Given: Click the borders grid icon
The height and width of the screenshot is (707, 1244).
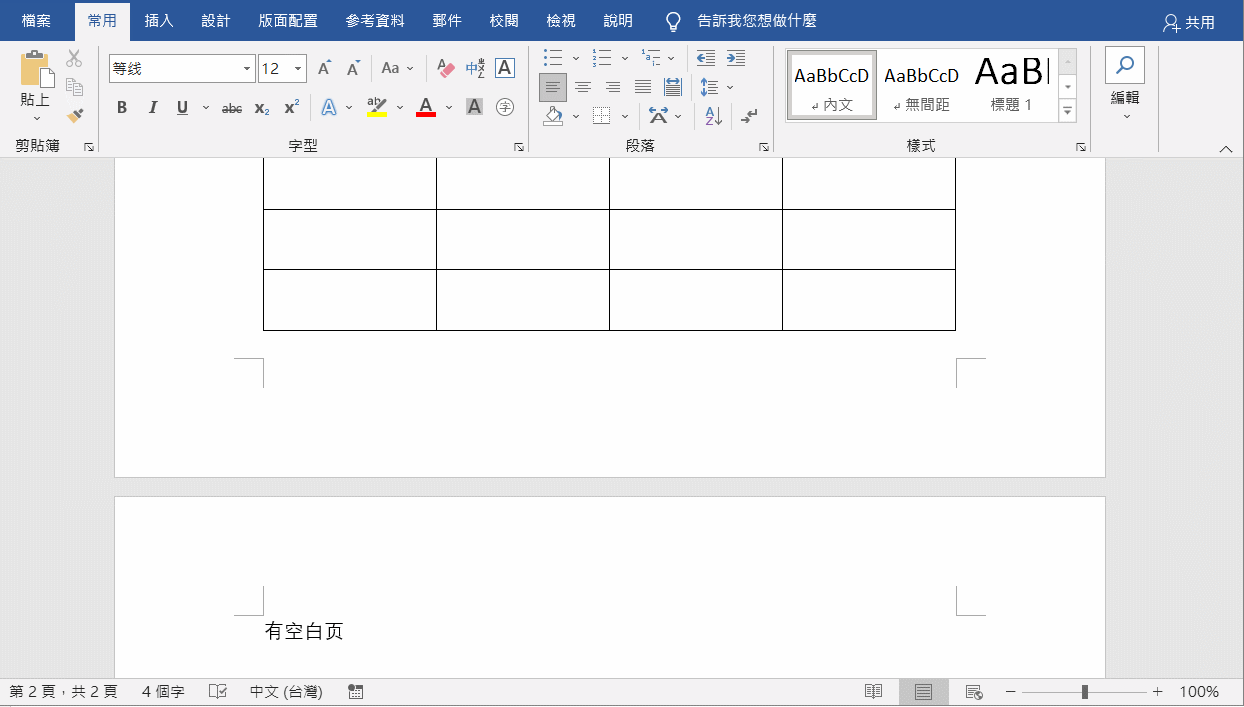Looking at the screenshot, I should pos(601,116).
